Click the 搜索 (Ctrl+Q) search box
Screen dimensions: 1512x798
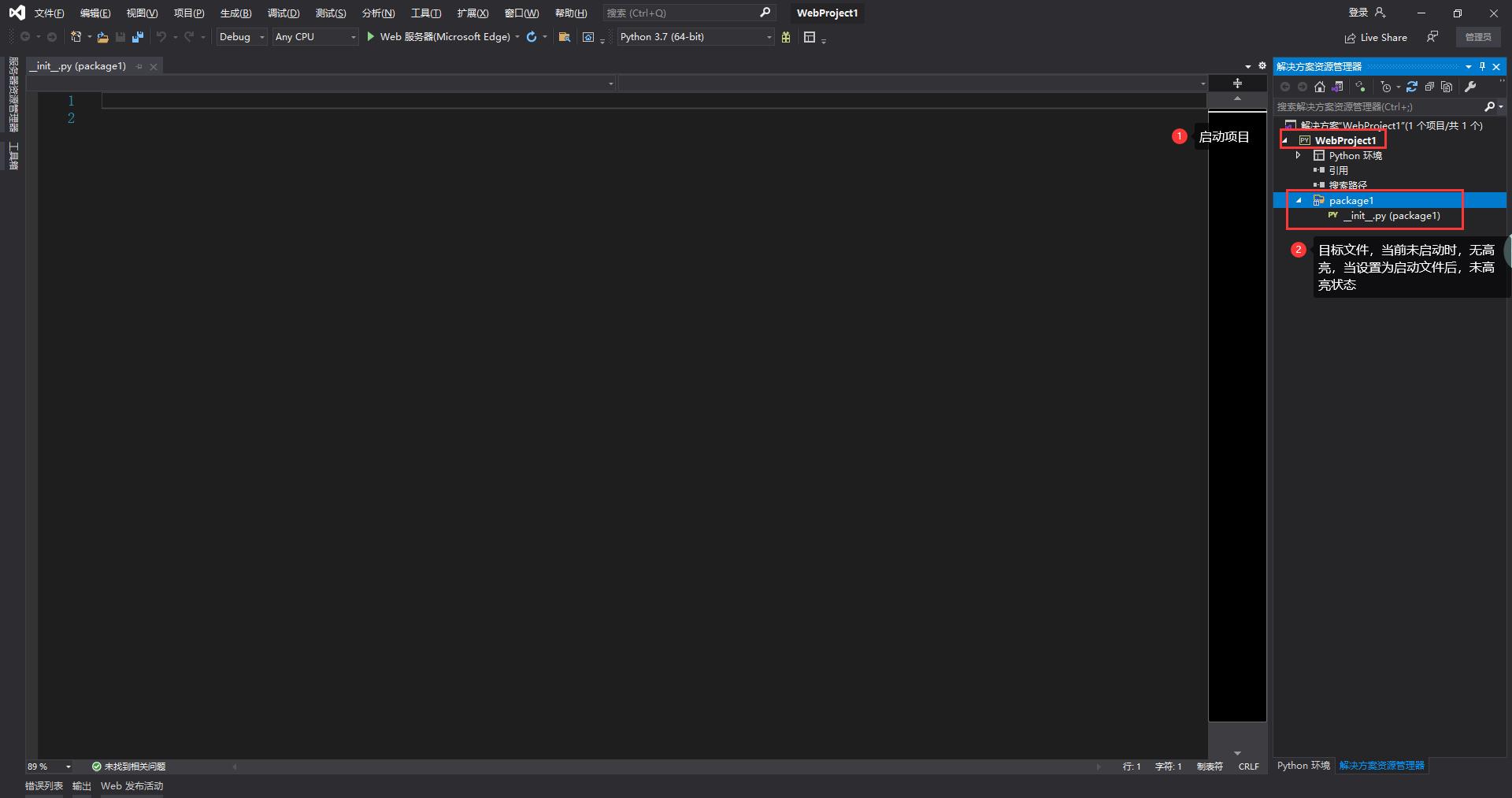[689, 13]
